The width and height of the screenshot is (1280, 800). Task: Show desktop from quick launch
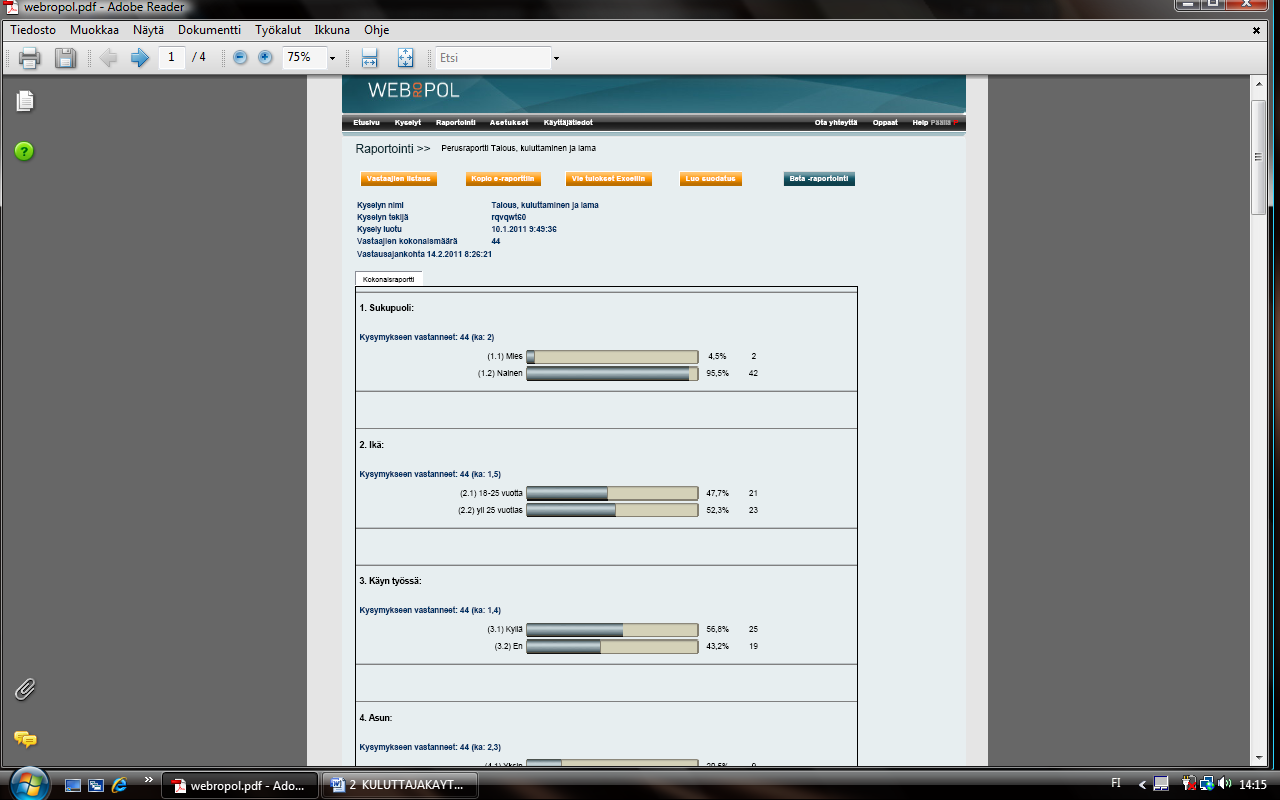pyautogui.click(x=72, y=785)
